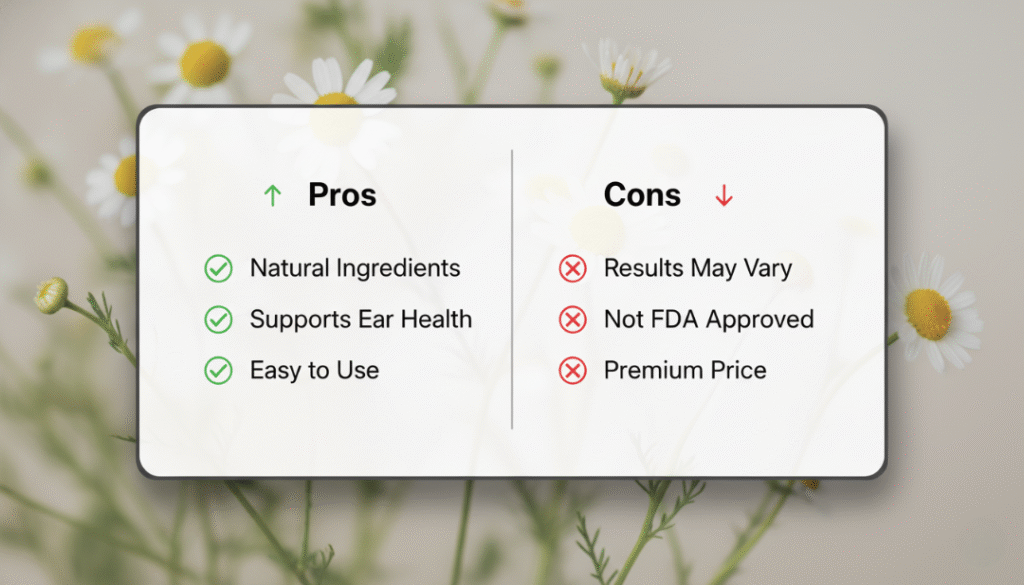Click the red X next to Results May Vary
Screen dimensions: 1024x585
pos(572,269)
